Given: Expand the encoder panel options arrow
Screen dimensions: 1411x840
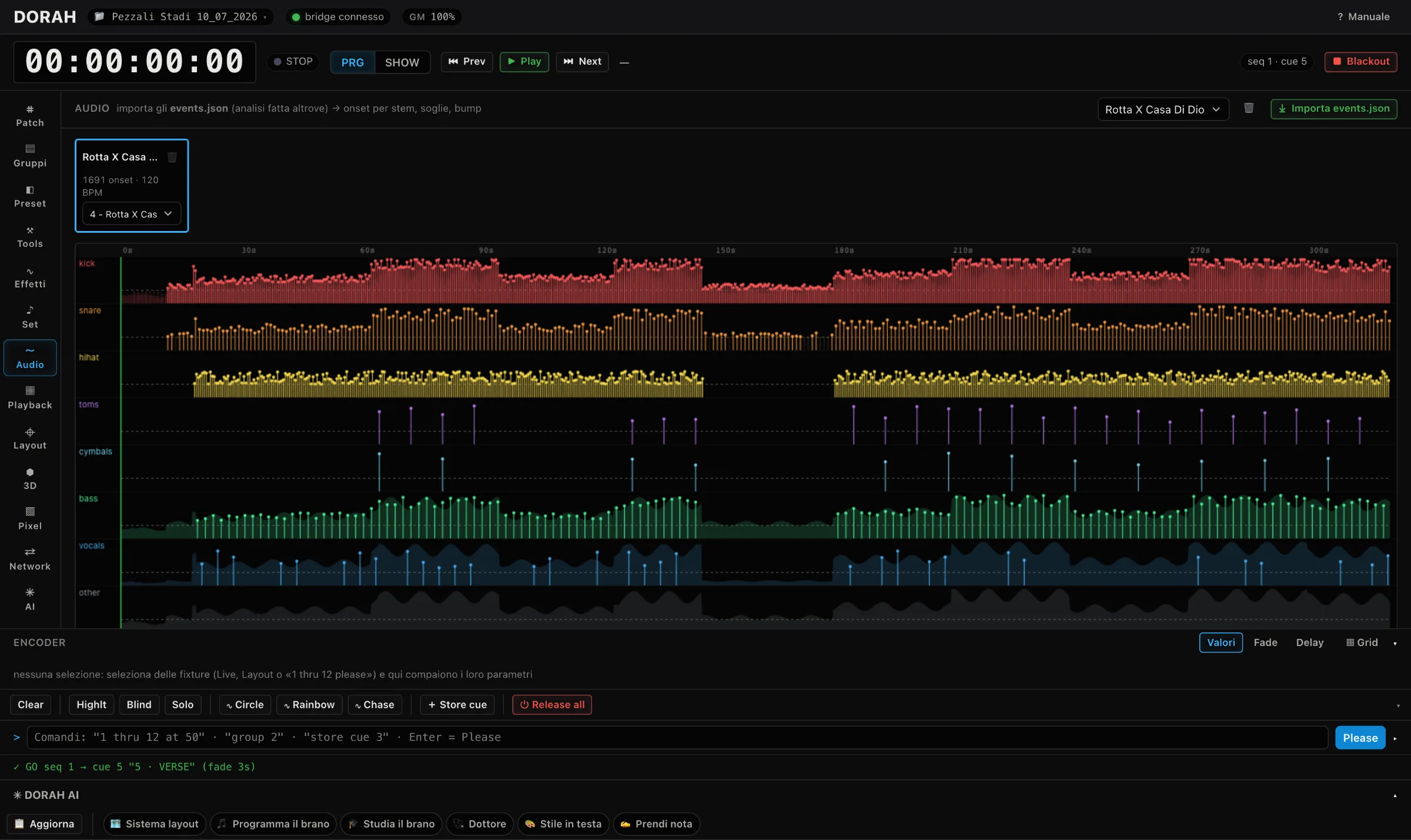Looking at the screenshot, I should (1395, 644).
